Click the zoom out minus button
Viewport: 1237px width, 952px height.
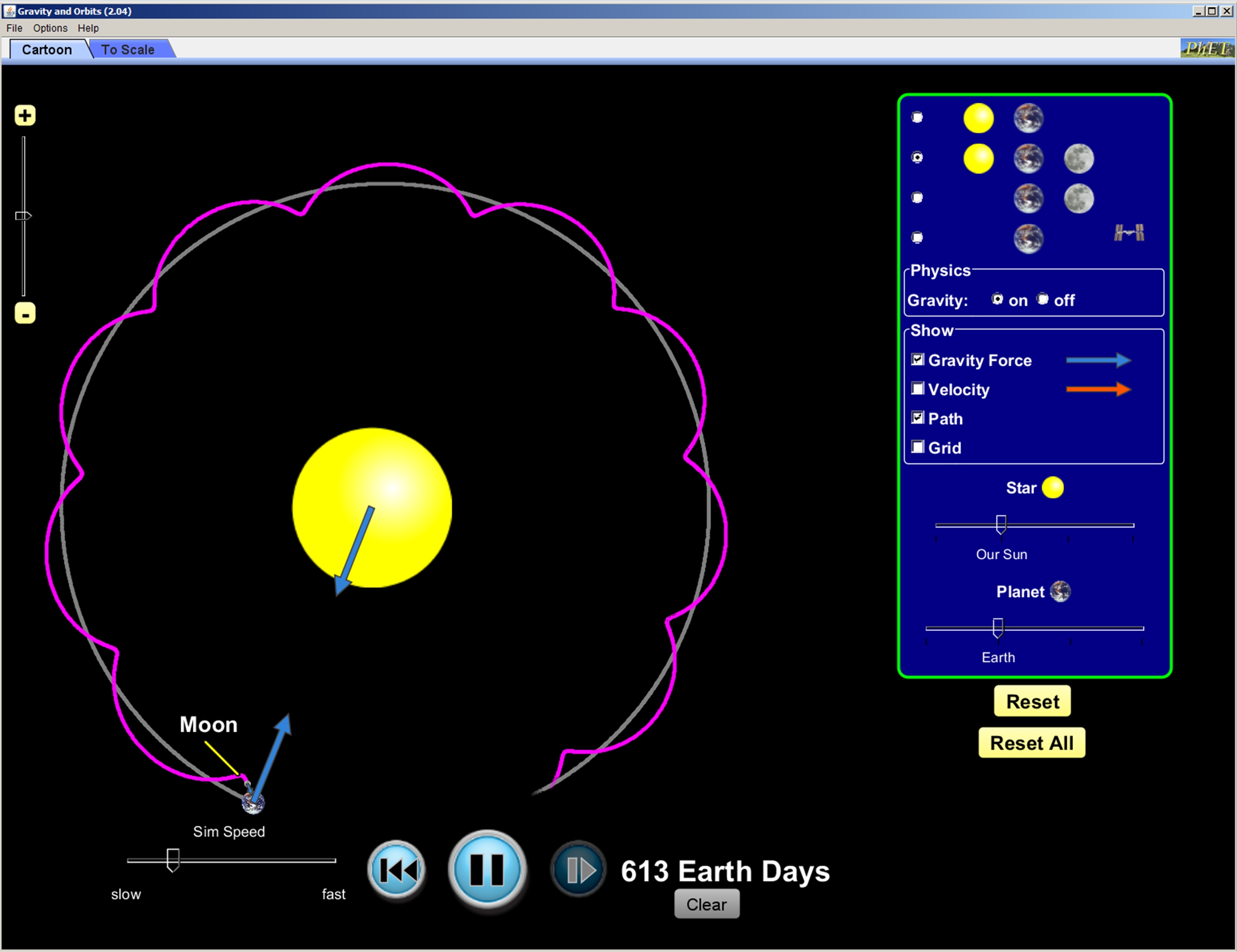tap(25, 313)
